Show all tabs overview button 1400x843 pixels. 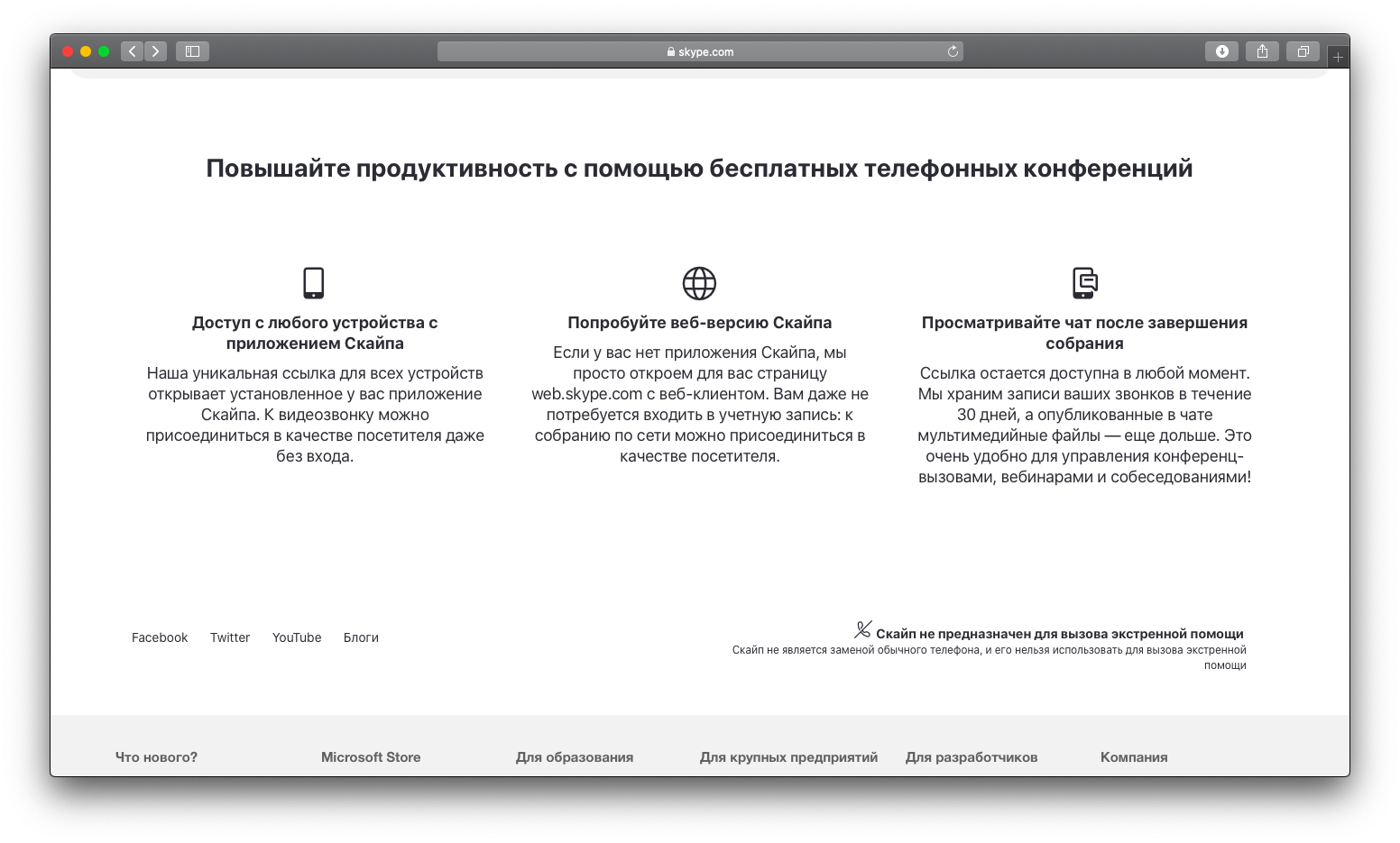pyautogui.click(x=1303, y=51)
